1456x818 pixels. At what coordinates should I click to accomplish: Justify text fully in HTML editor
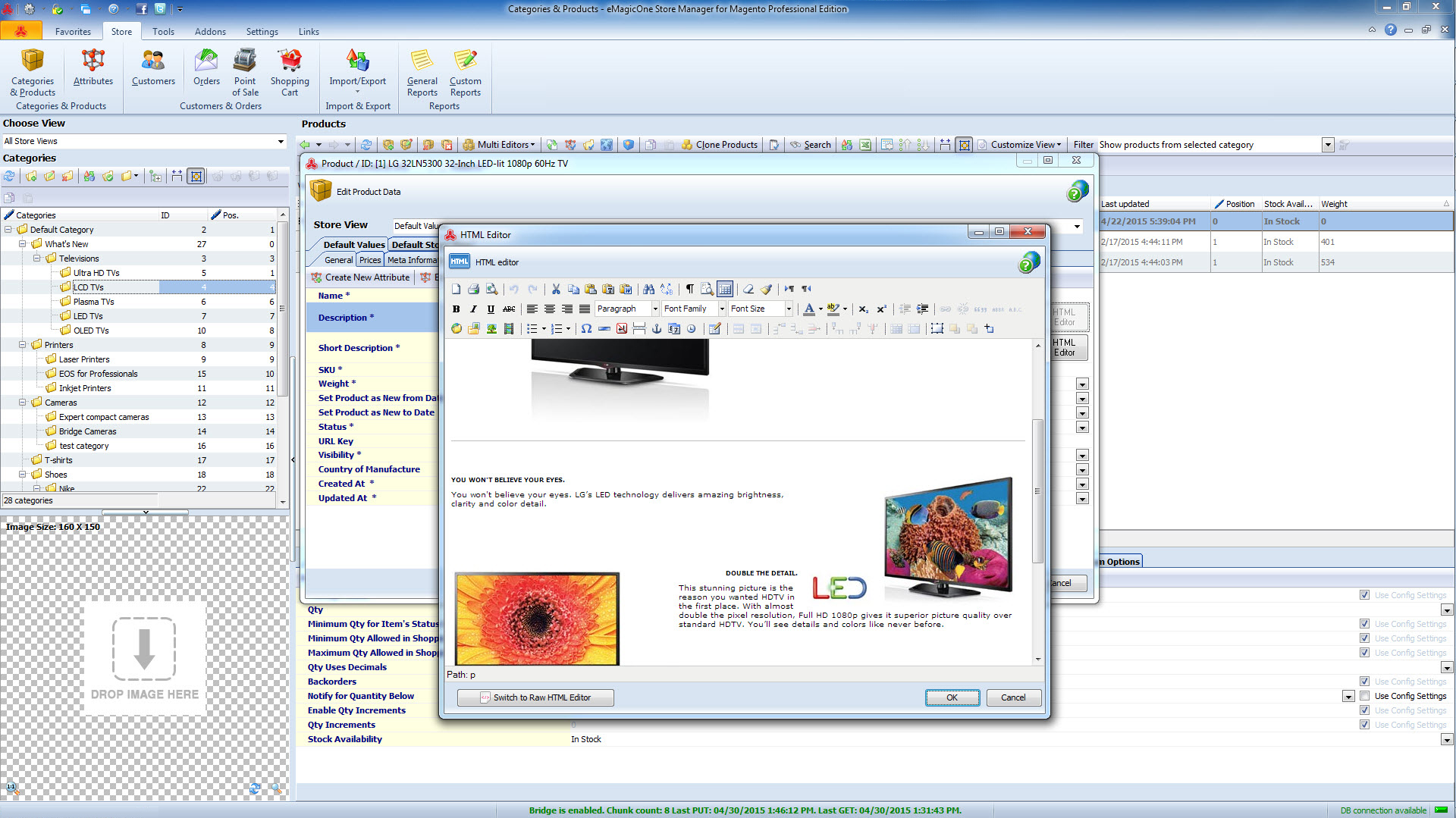tap(585, 309)
